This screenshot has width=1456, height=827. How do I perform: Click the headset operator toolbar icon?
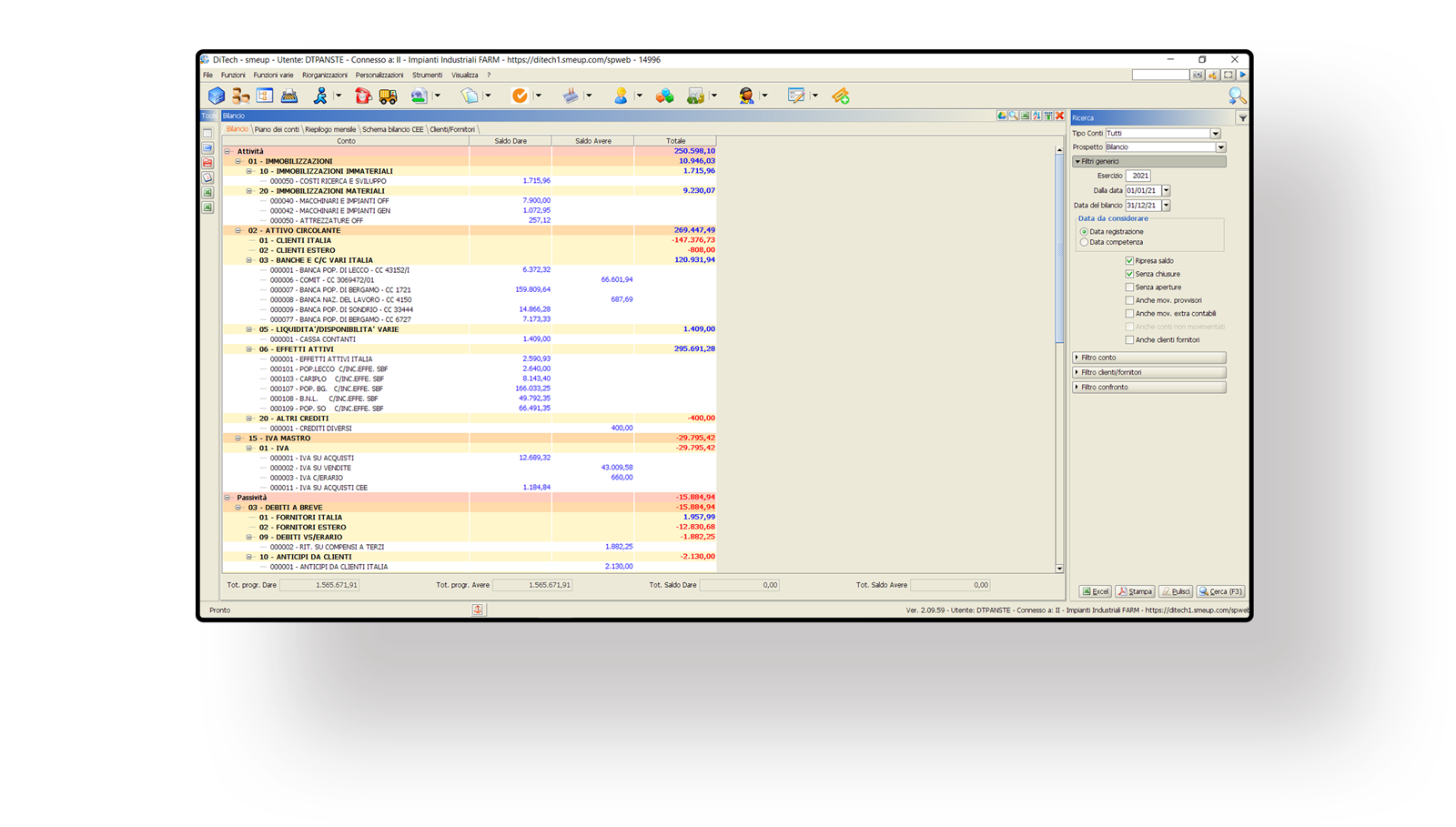[x=746, y=96]
